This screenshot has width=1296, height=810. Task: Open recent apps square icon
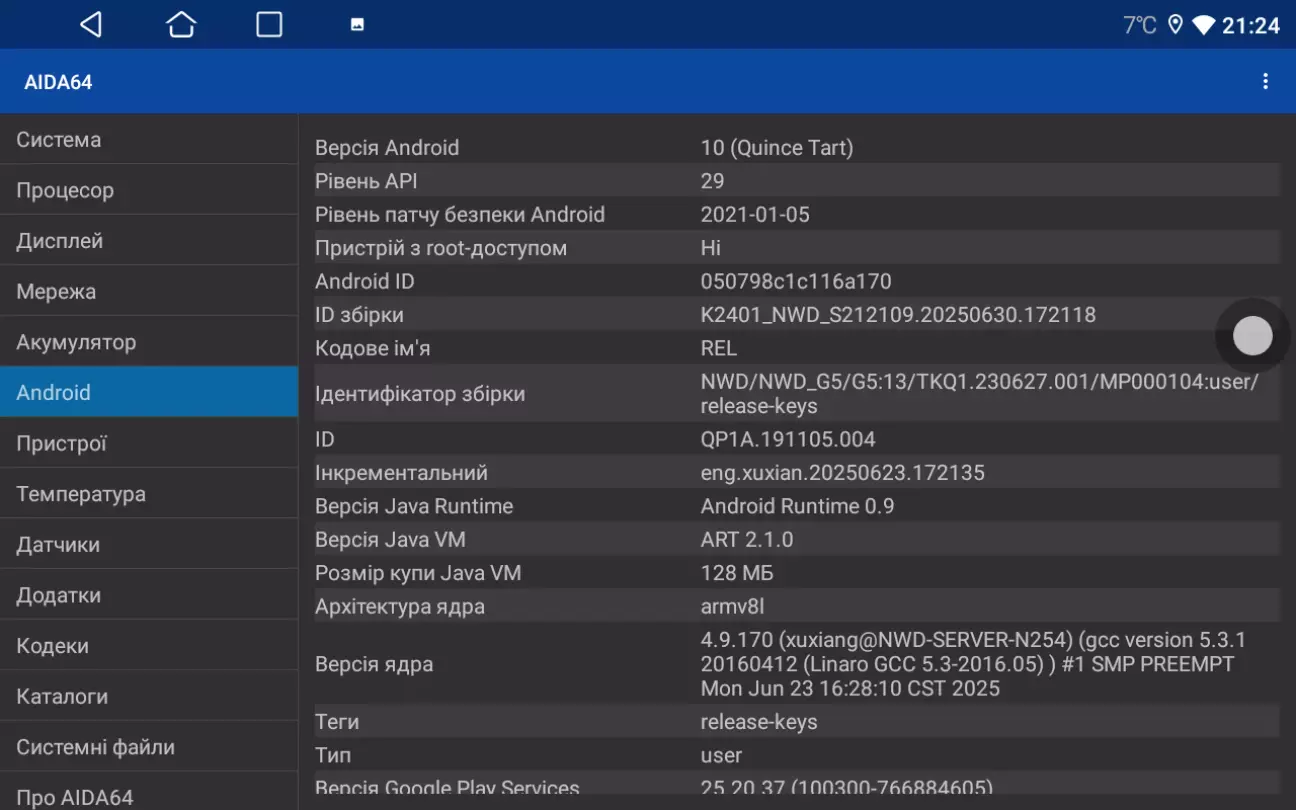tap(269, 25)
